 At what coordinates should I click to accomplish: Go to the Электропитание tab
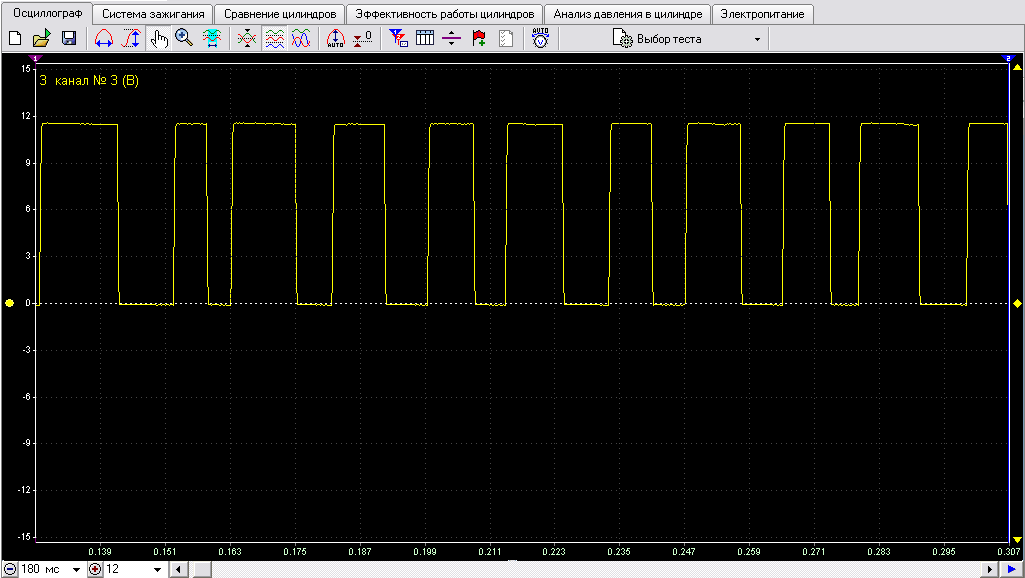(762, 14)
